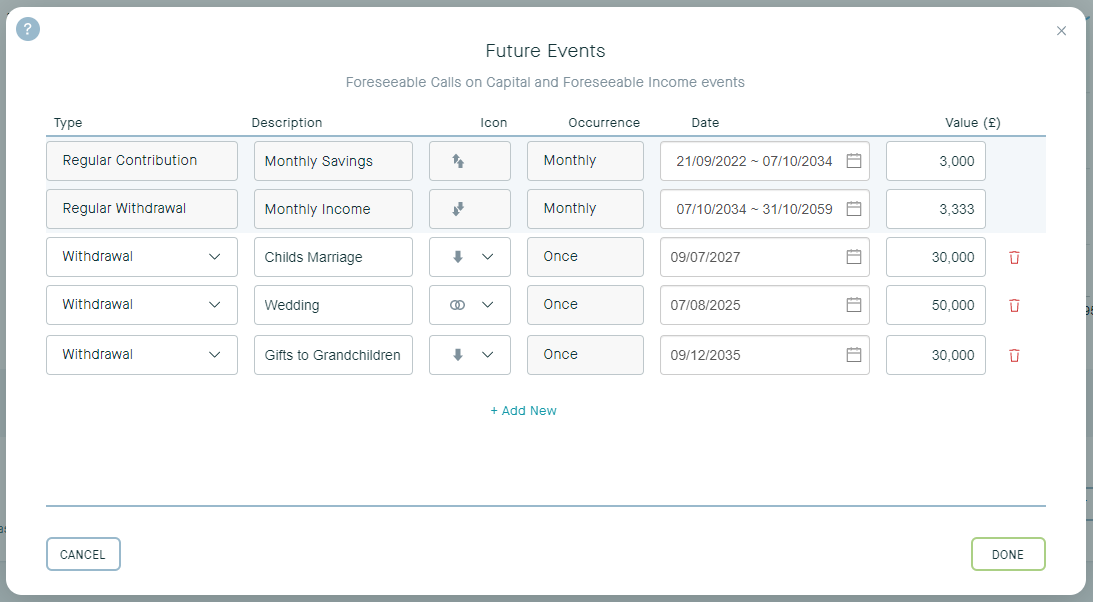
Task: Click the help question mark icon
Action: [28, 28]
